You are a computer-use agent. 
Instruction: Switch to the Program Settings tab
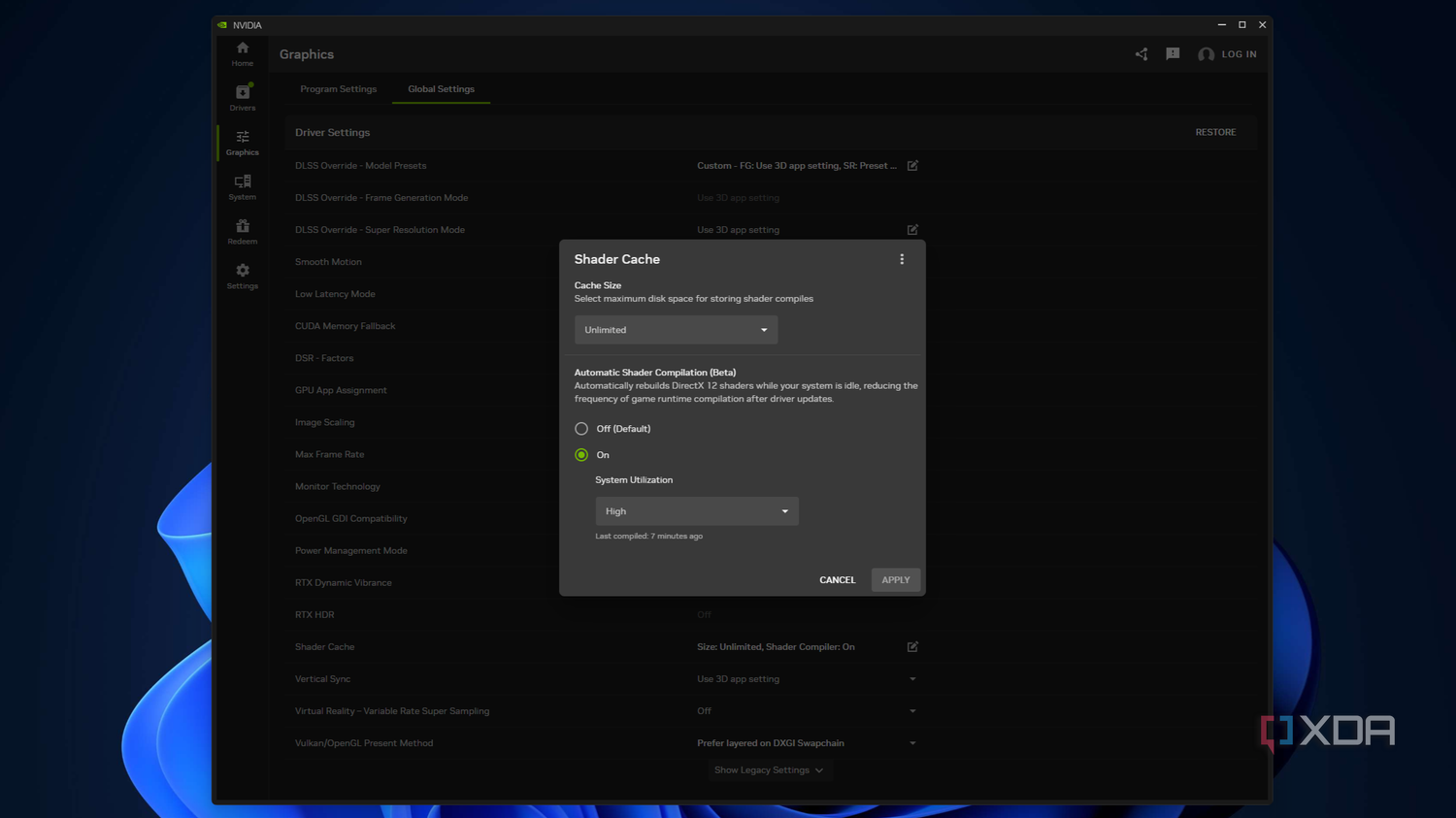(x=338, y=89)
